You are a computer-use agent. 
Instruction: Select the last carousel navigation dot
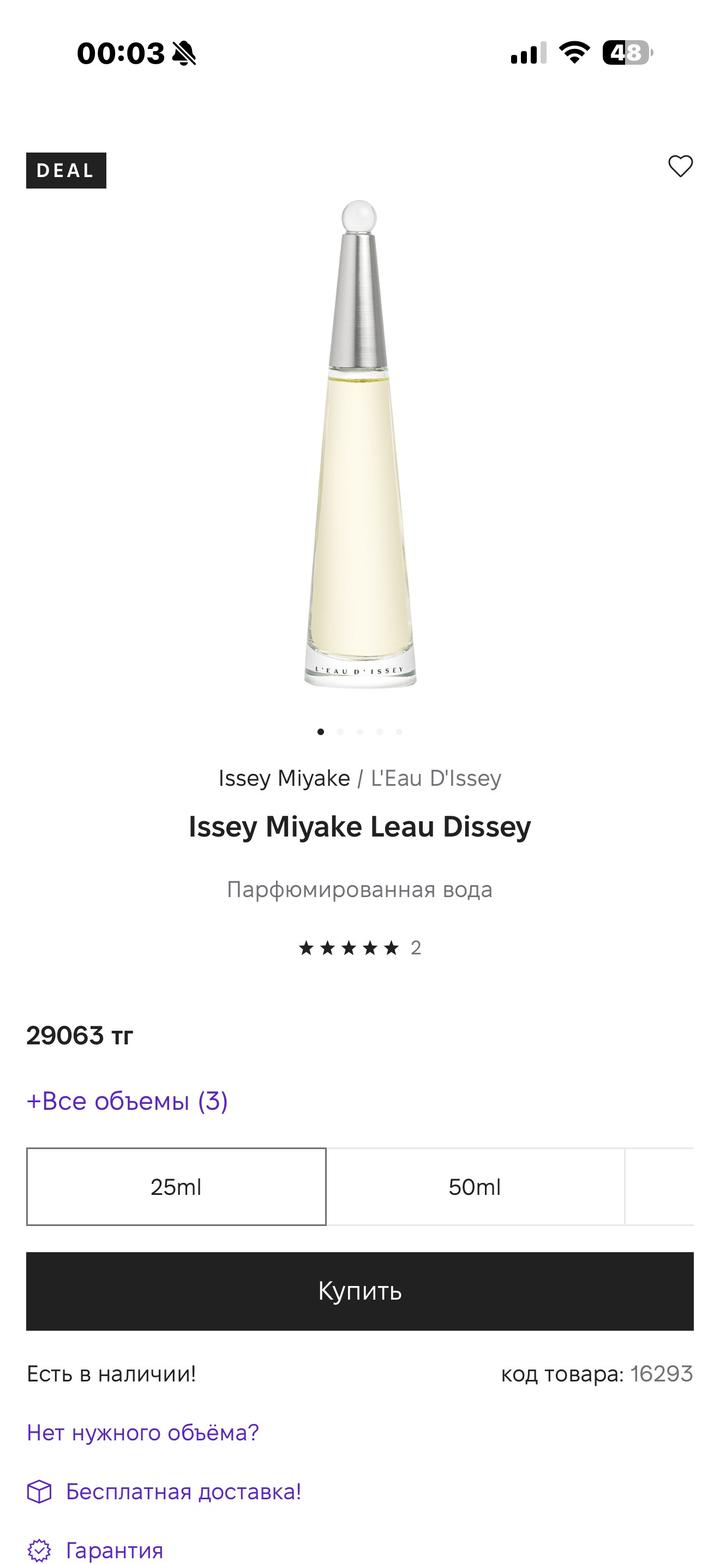pyautogui.click(x=398, y=731)
